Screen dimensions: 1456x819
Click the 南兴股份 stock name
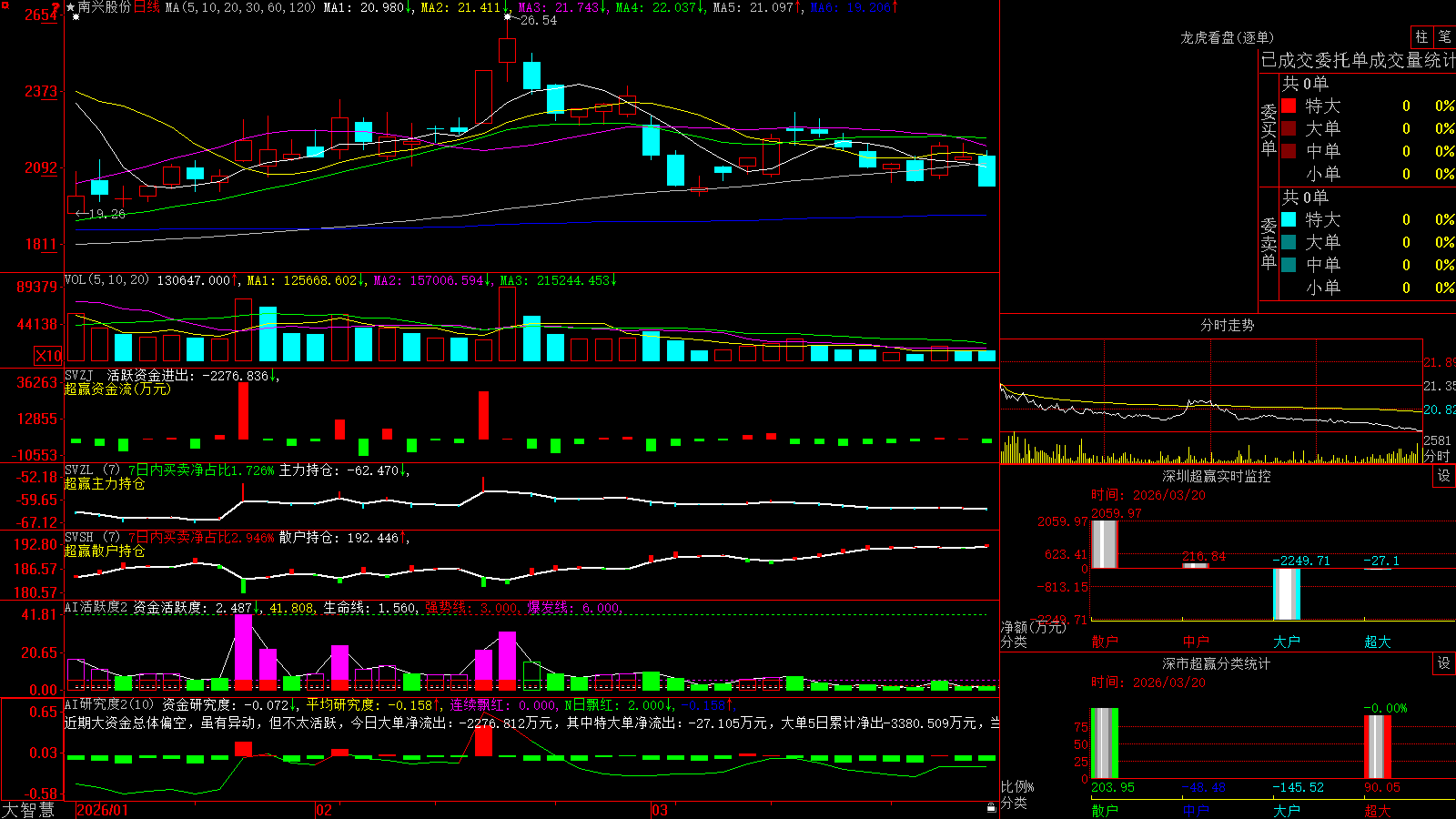(105, 7)
